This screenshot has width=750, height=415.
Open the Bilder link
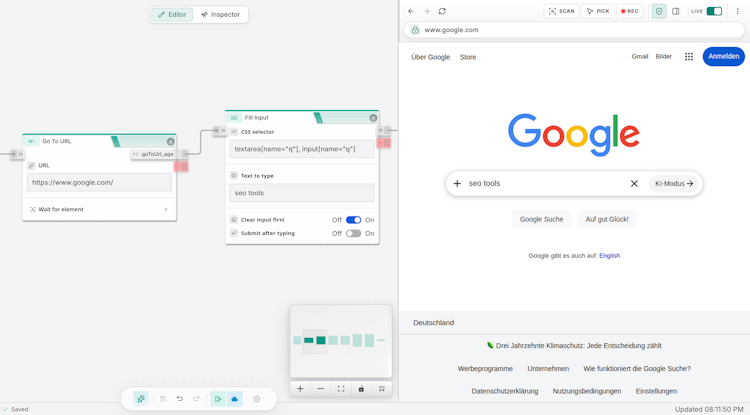(663, 56)
